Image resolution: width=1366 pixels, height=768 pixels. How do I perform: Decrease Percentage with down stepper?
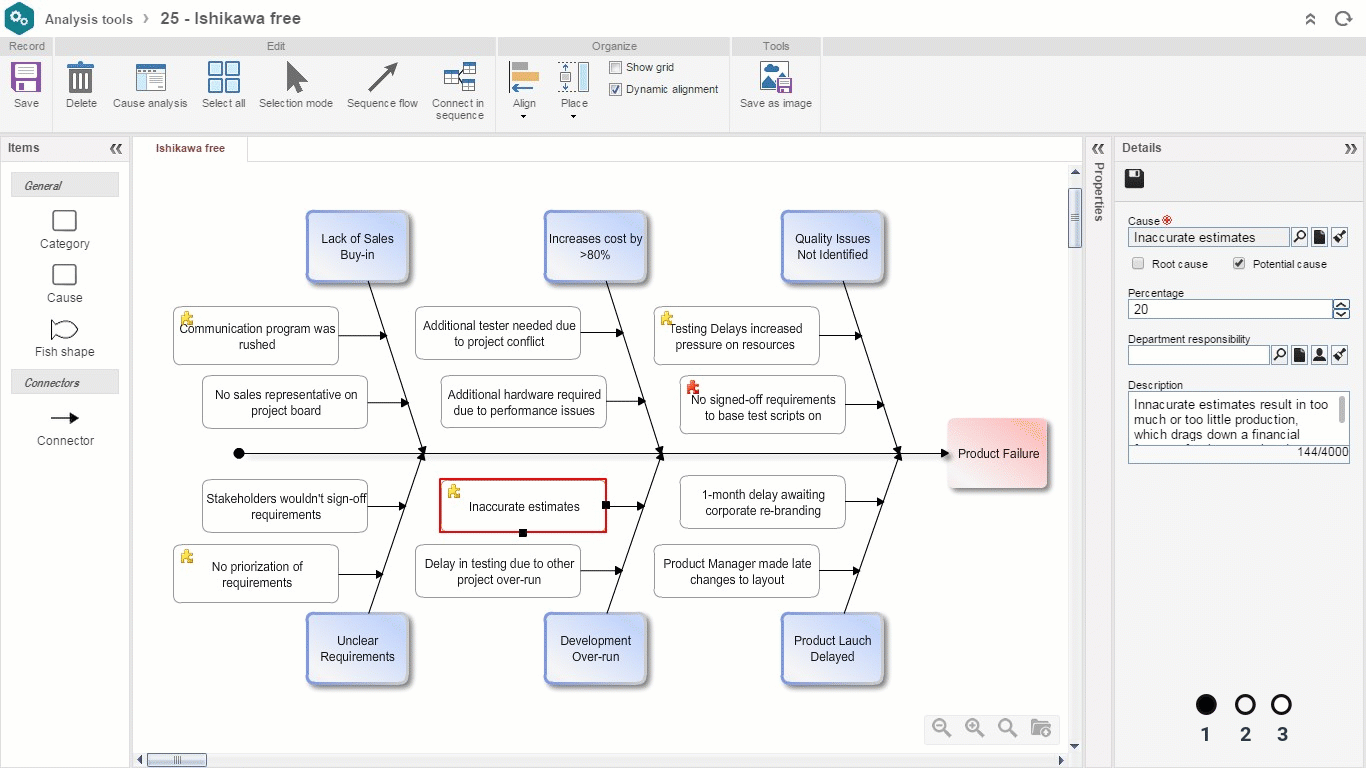pyautogui.click(x=1341, y=314)
